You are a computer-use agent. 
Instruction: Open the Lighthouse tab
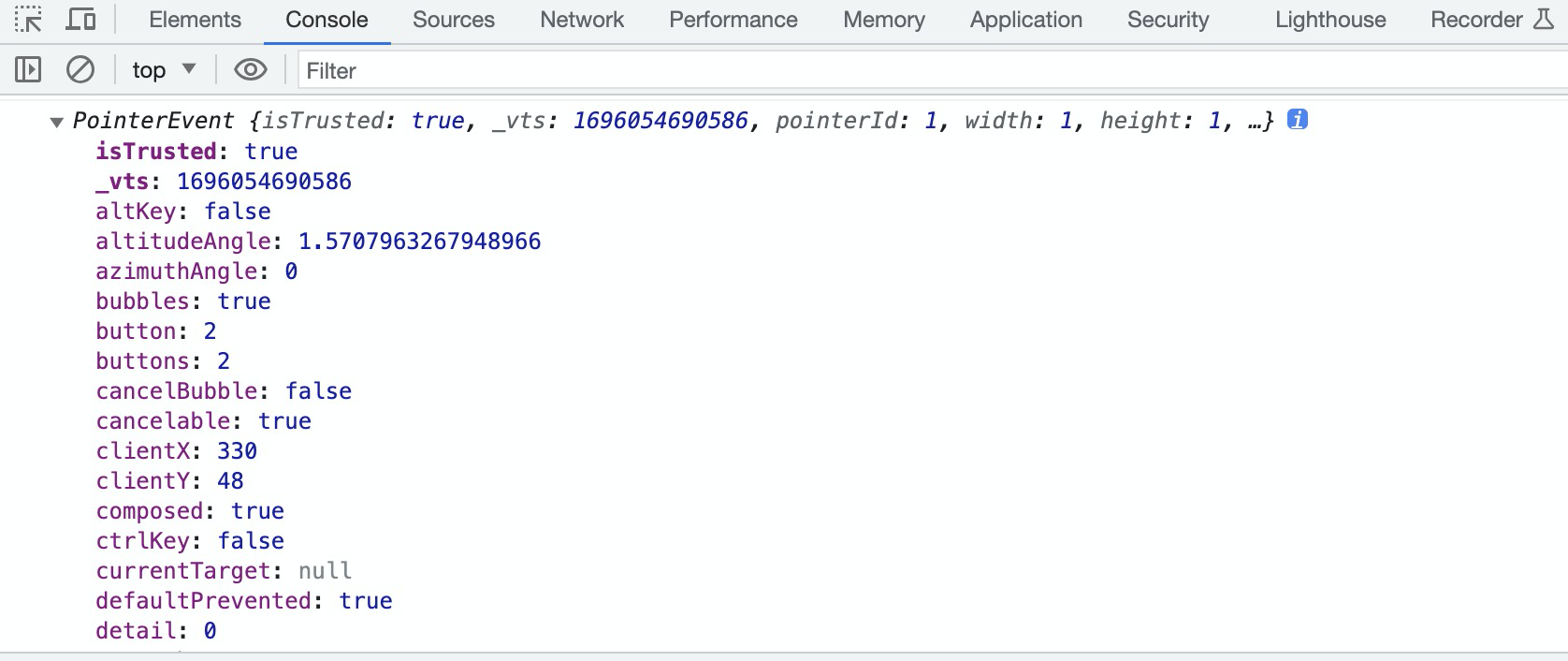(x=1330, y=20)
